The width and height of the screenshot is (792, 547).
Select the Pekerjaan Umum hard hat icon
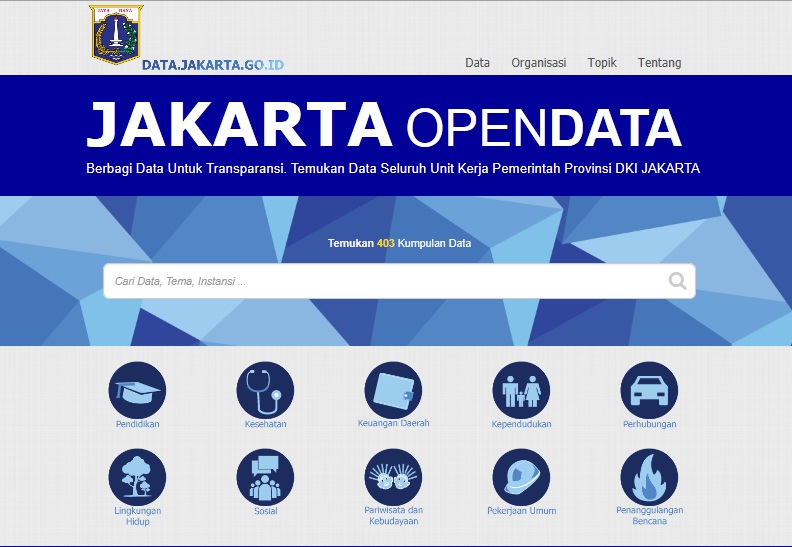pos(521,477)
